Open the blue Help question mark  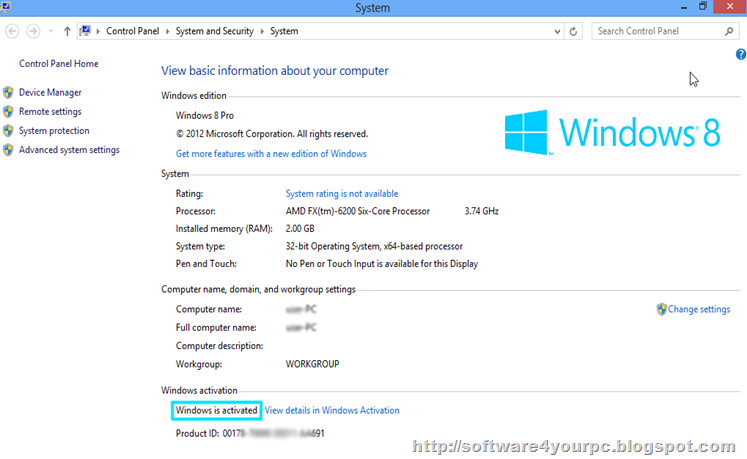(741, 54)
